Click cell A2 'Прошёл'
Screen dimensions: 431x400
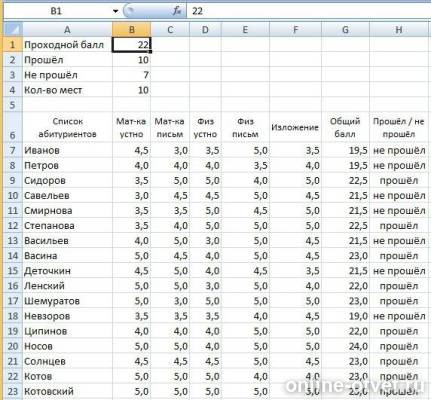(67, 60)
